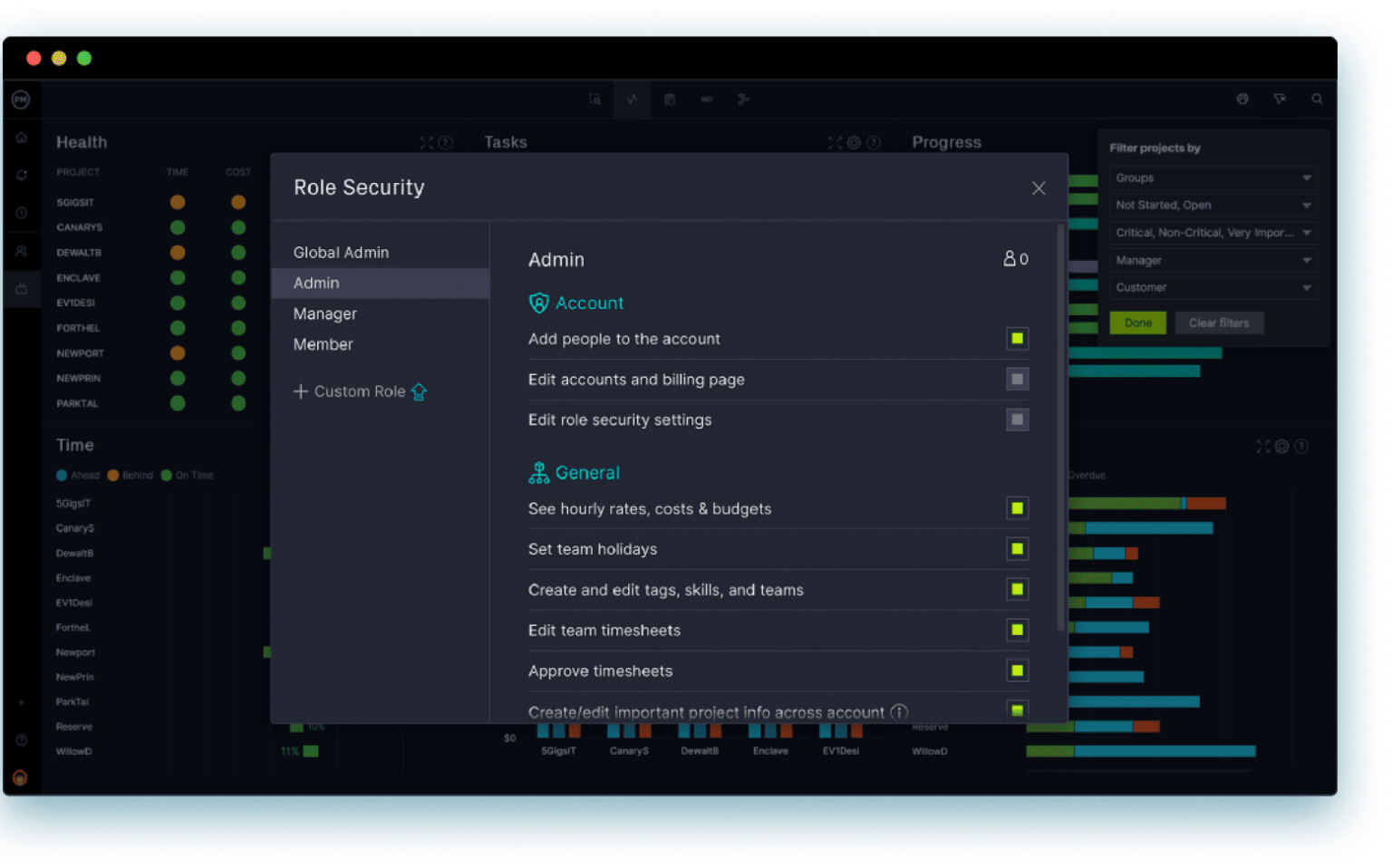Click the filter icon in top bar
Screen dimensions: 1392x868
[x=1280, y=99]
